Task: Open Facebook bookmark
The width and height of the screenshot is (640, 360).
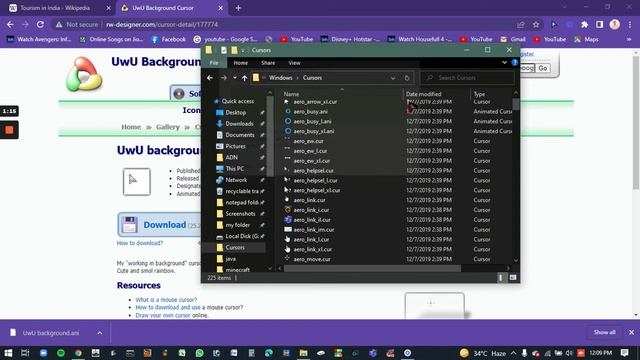Action: click(x=169, y=40)
